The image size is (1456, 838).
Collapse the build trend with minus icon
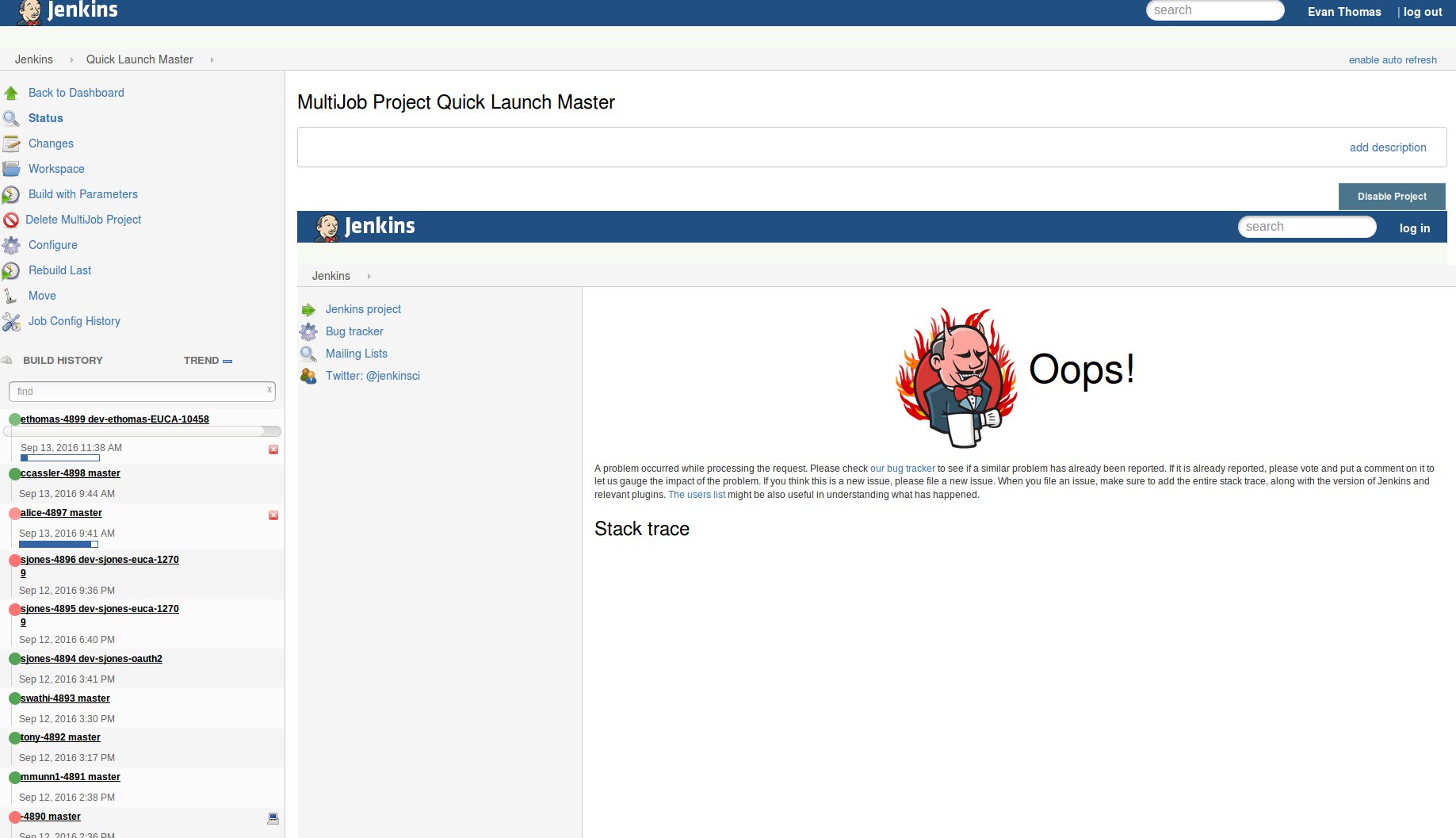(227, 361)
